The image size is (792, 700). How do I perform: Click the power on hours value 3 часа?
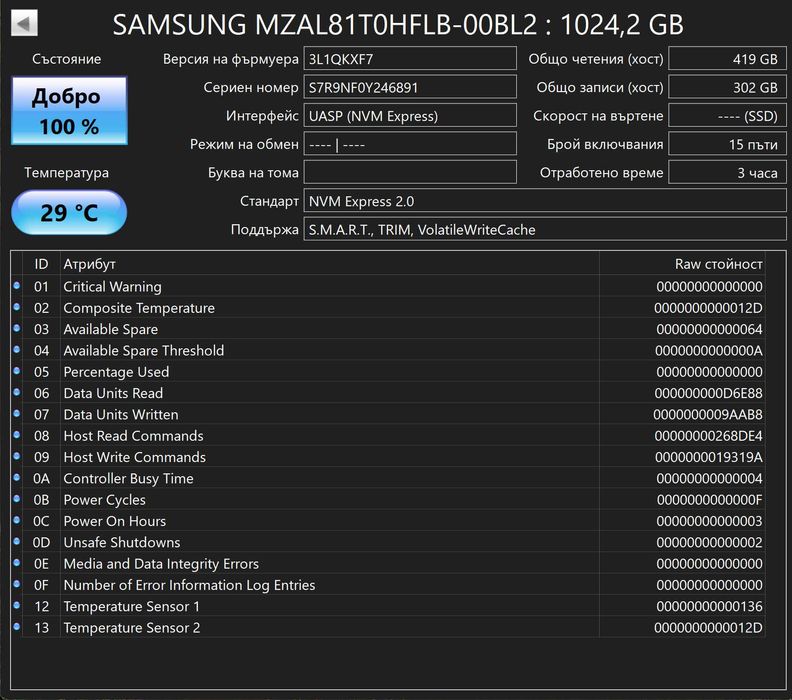[727, 173]
